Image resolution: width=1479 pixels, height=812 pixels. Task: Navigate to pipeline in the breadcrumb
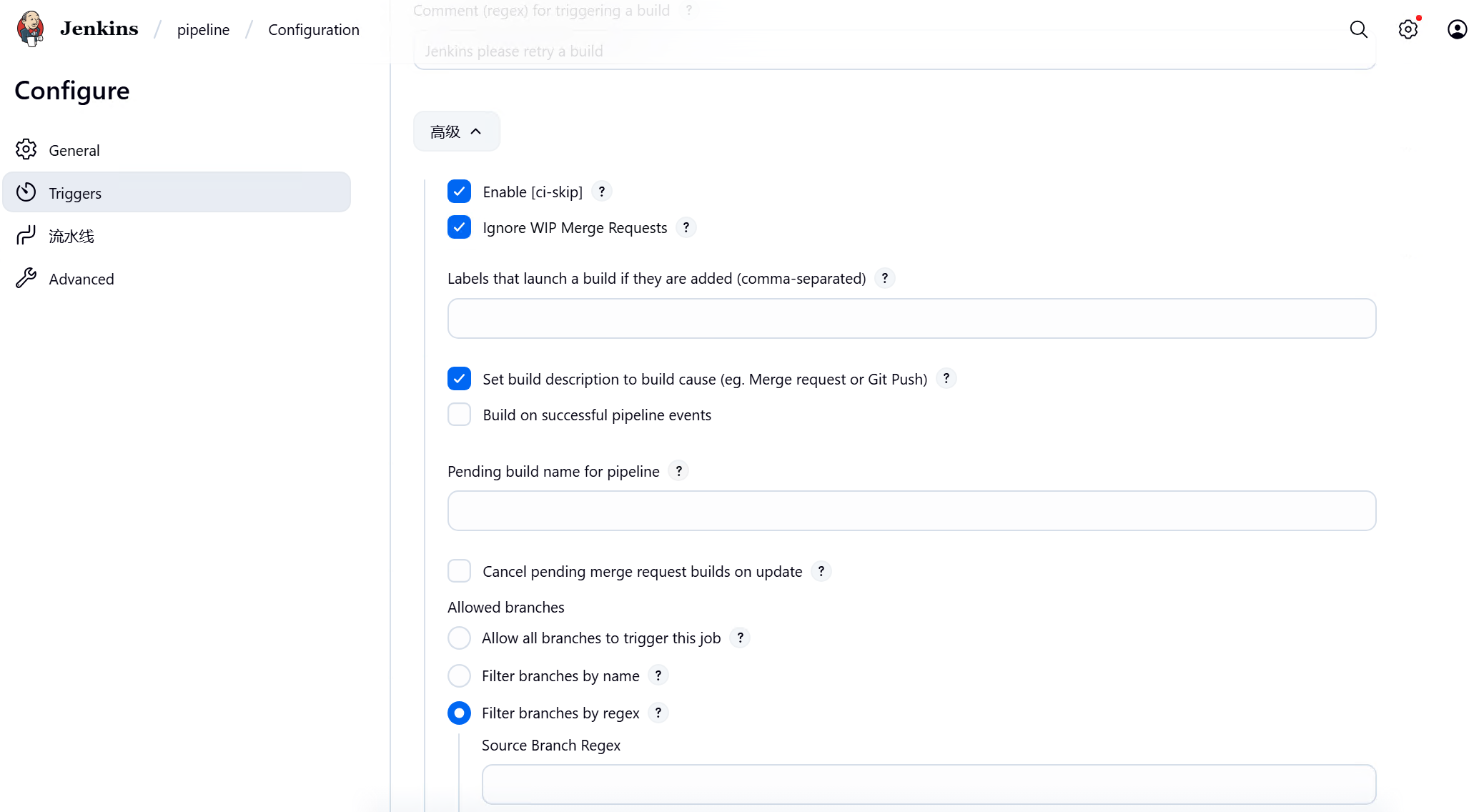click(x=203, y=29)
